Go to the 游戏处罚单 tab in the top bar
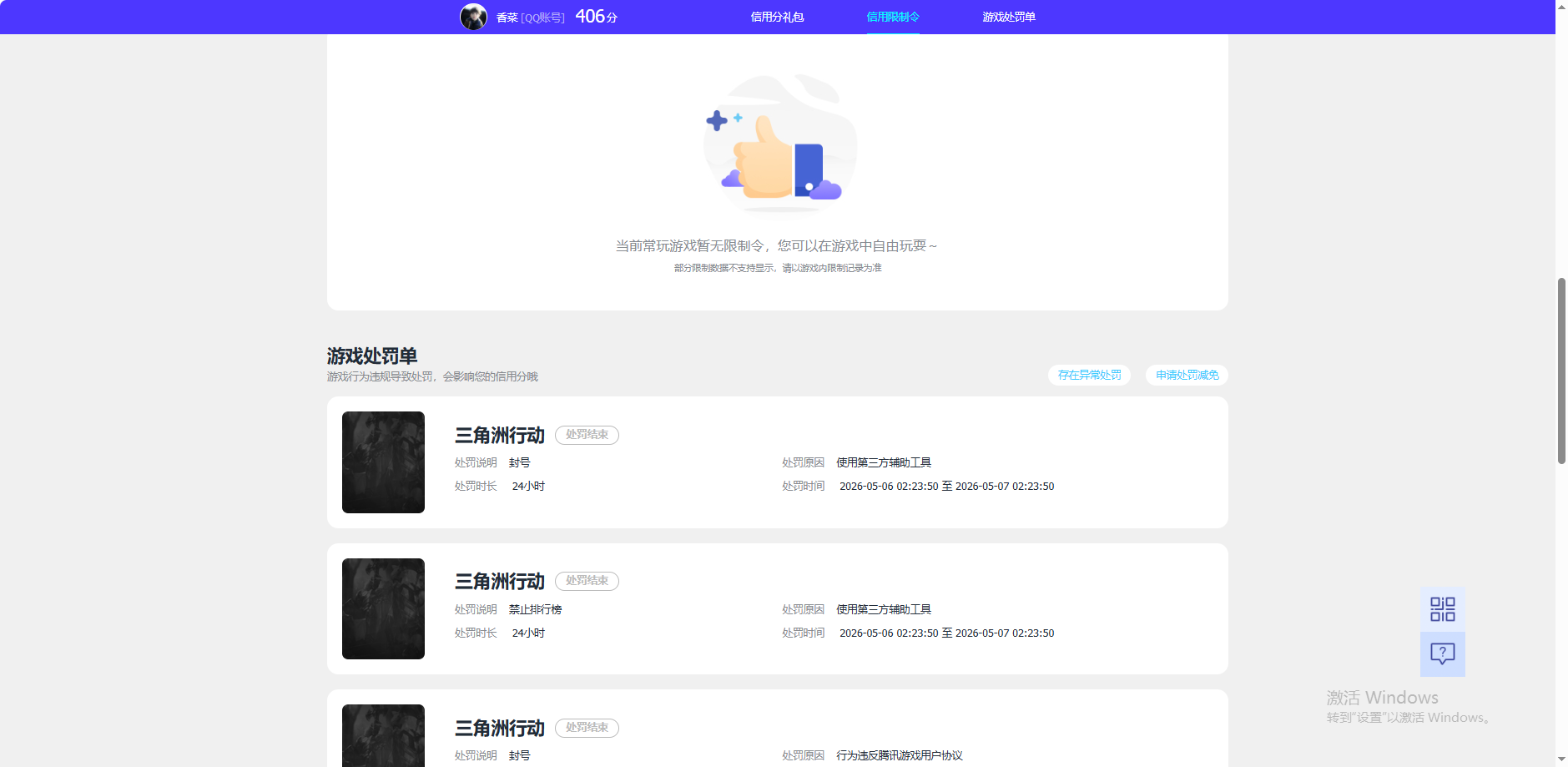The height and width of the screenshot is (767, 1568). tap(1009, 17)
